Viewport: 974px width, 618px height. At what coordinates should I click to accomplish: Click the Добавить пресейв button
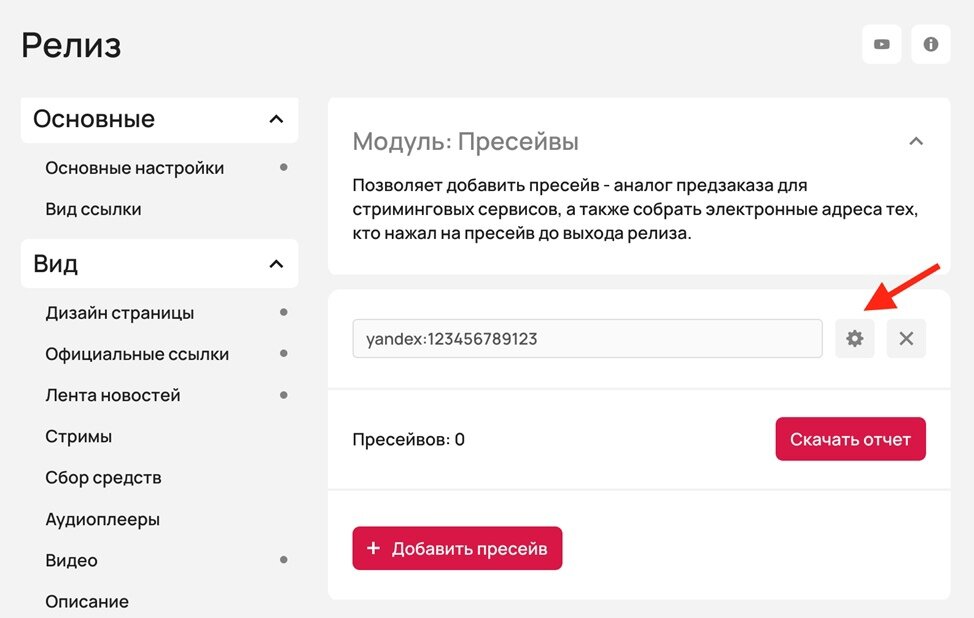click(457, 548)
